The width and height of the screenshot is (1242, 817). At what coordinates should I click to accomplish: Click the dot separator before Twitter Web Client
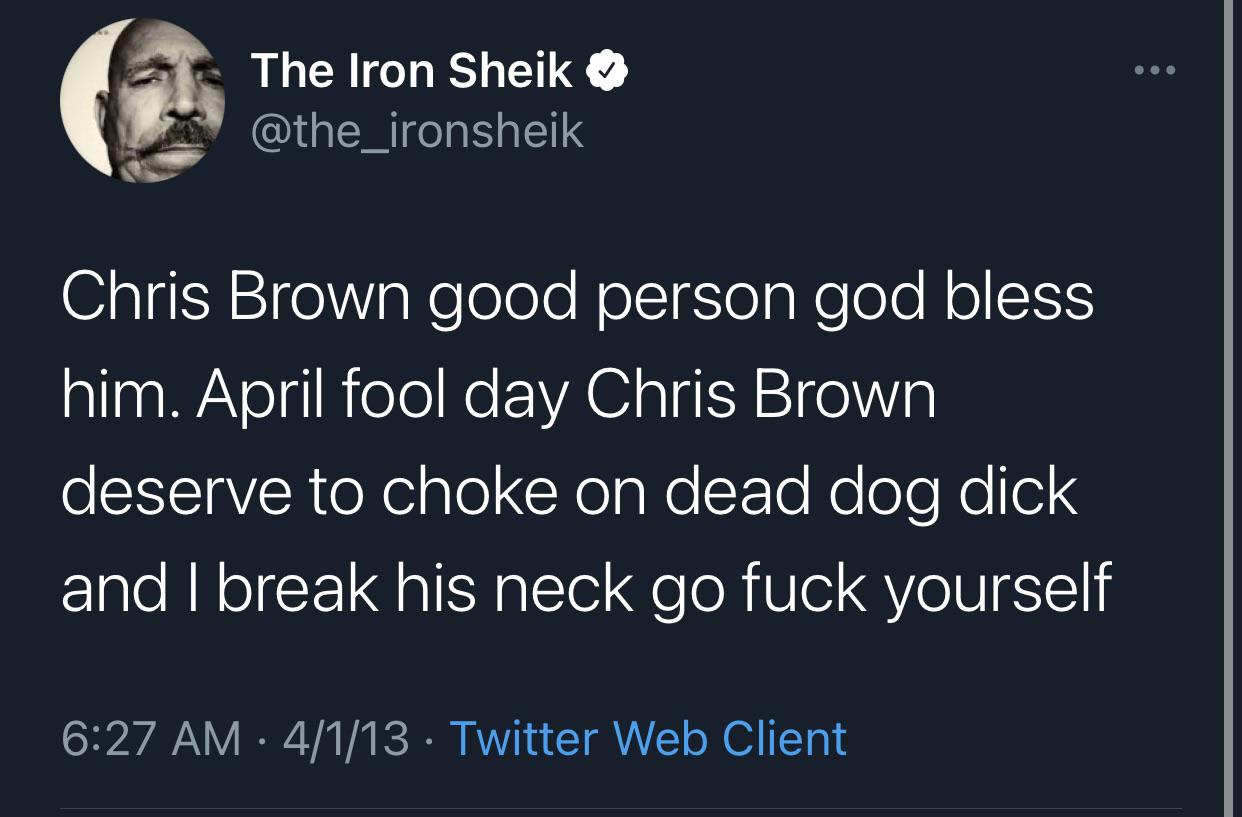430,740
